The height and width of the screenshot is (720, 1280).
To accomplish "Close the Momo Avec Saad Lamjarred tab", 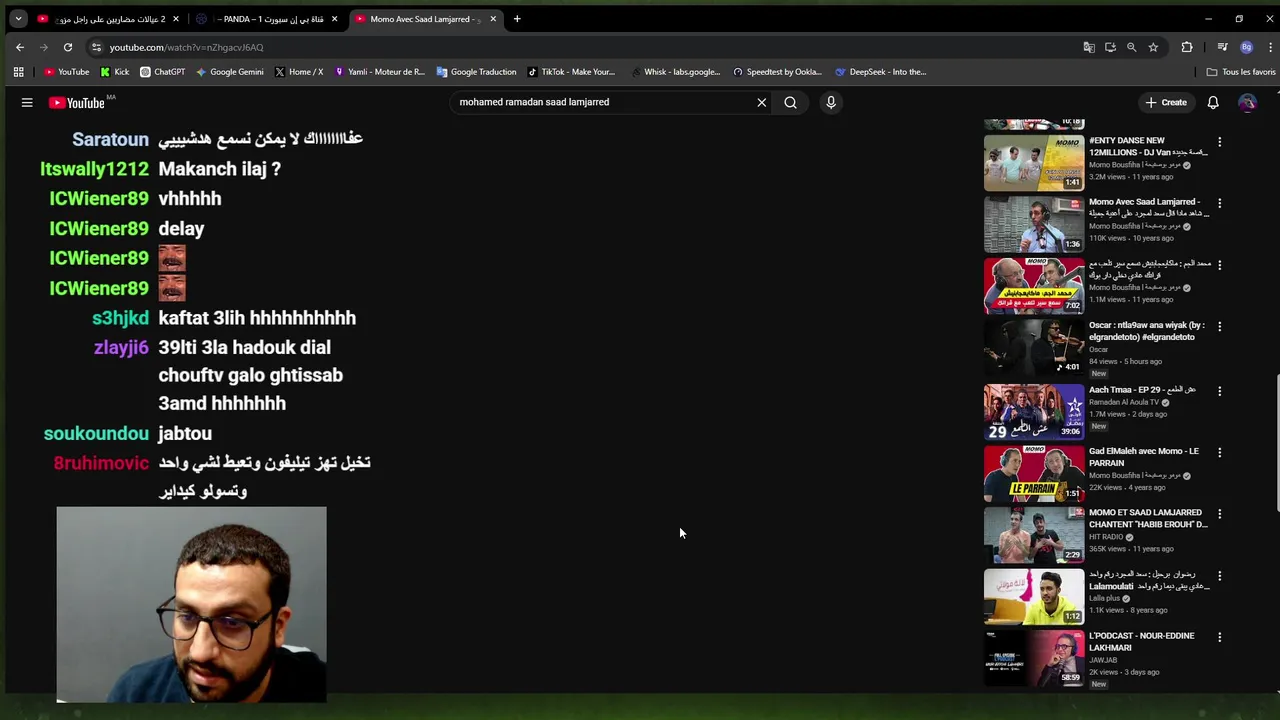I will point(493,19).
